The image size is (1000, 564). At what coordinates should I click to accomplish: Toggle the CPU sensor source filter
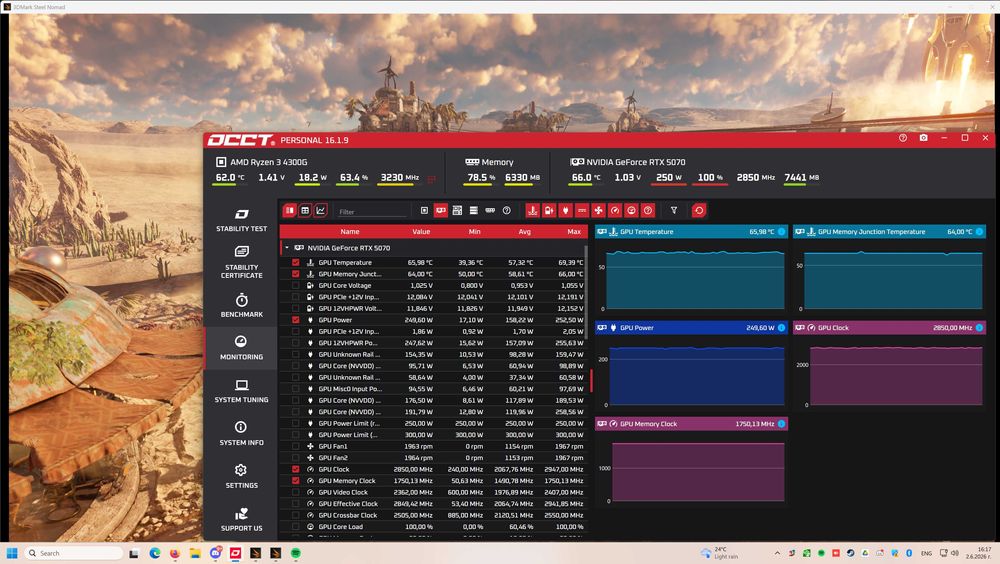click(x=424, y=211)
